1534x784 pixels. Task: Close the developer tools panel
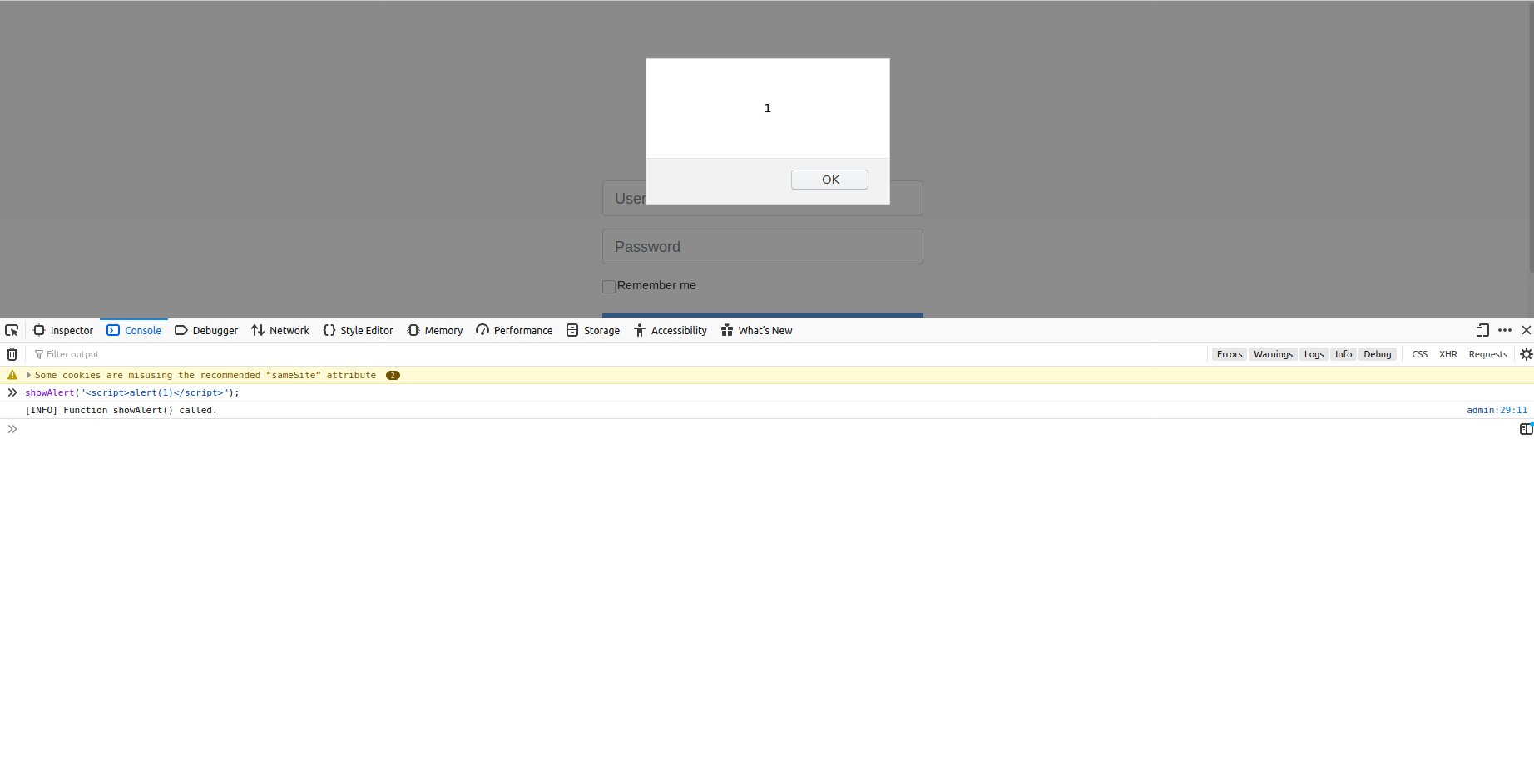[x=1526, y=330]
